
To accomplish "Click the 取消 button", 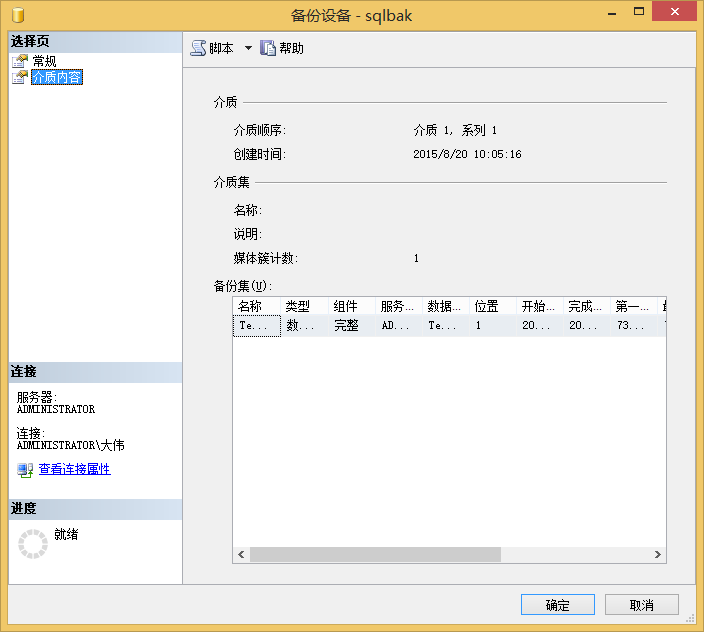I will pos(642,605).
